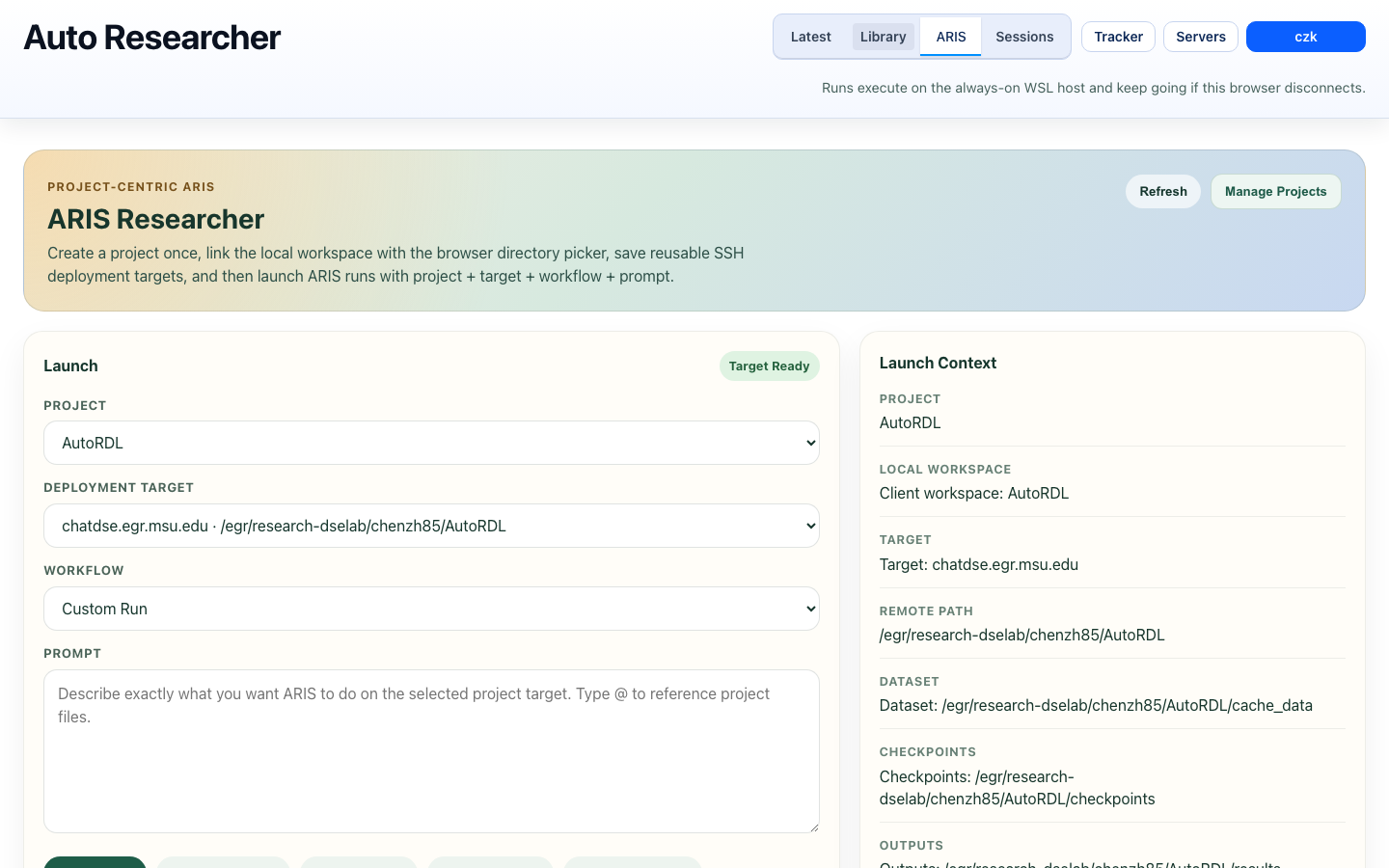Open the Servers page
Screen dimensions: 1389x868
pos(1200,37)
